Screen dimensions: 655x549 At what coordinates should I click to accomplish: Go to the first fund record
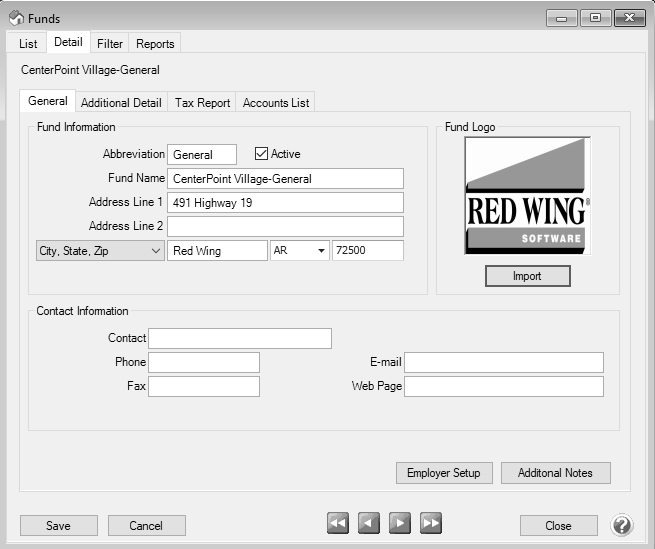(x=338, y=524)
